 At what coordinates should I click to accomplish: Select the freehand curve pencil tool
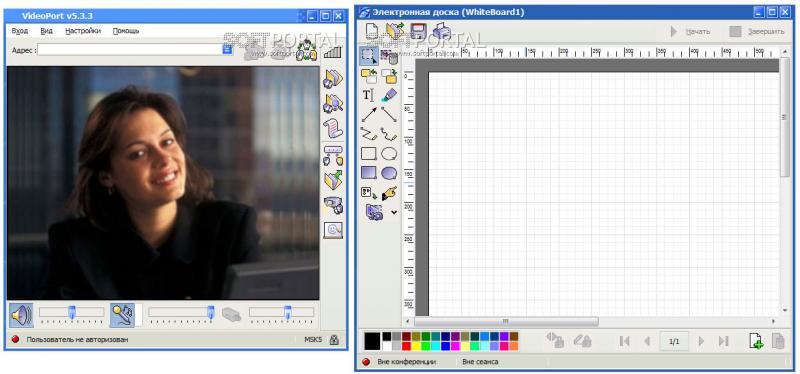[x=389, y=134]
